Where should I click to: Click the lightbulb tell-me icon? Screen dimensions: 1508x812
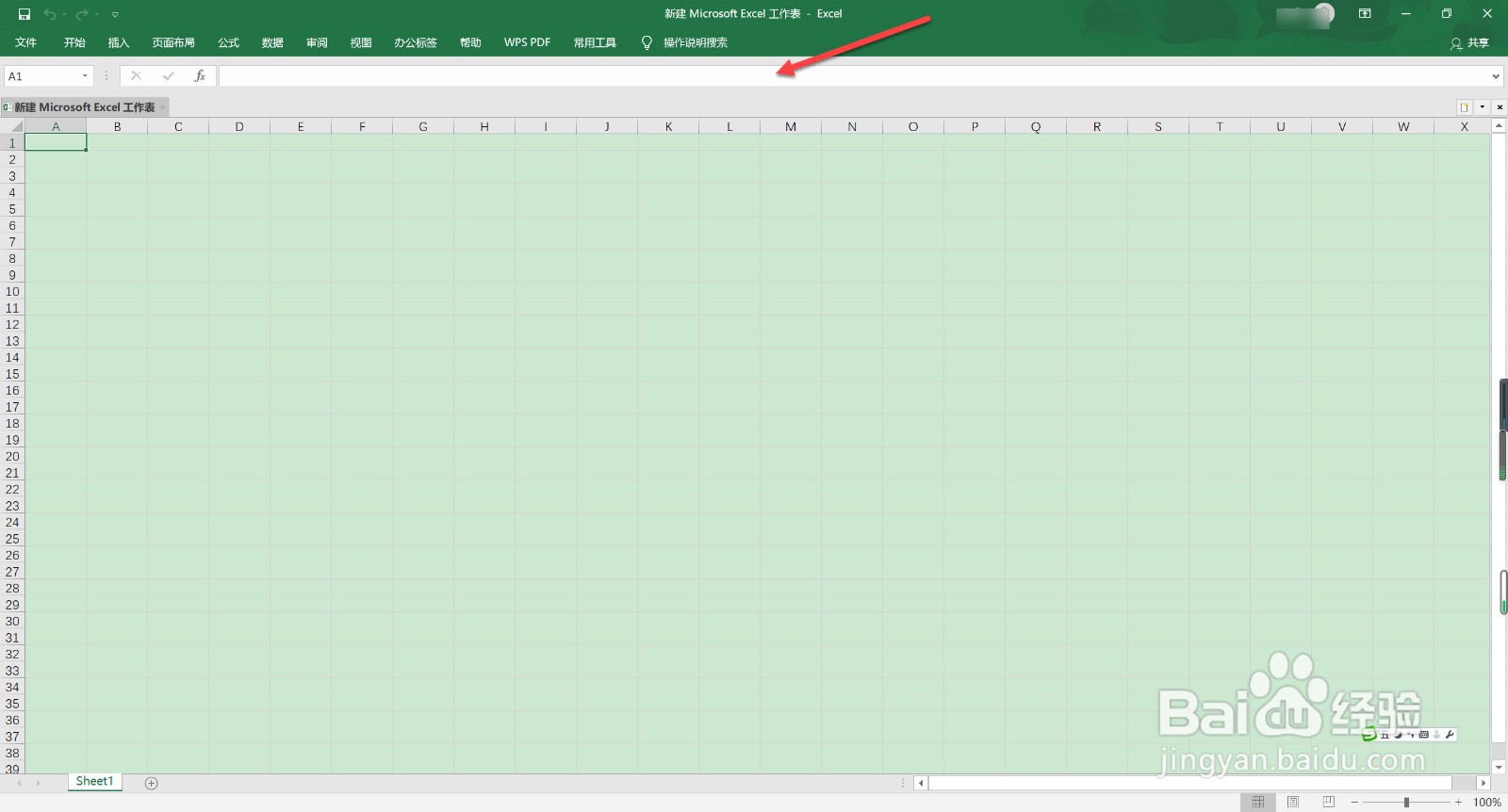pos(647,42)
